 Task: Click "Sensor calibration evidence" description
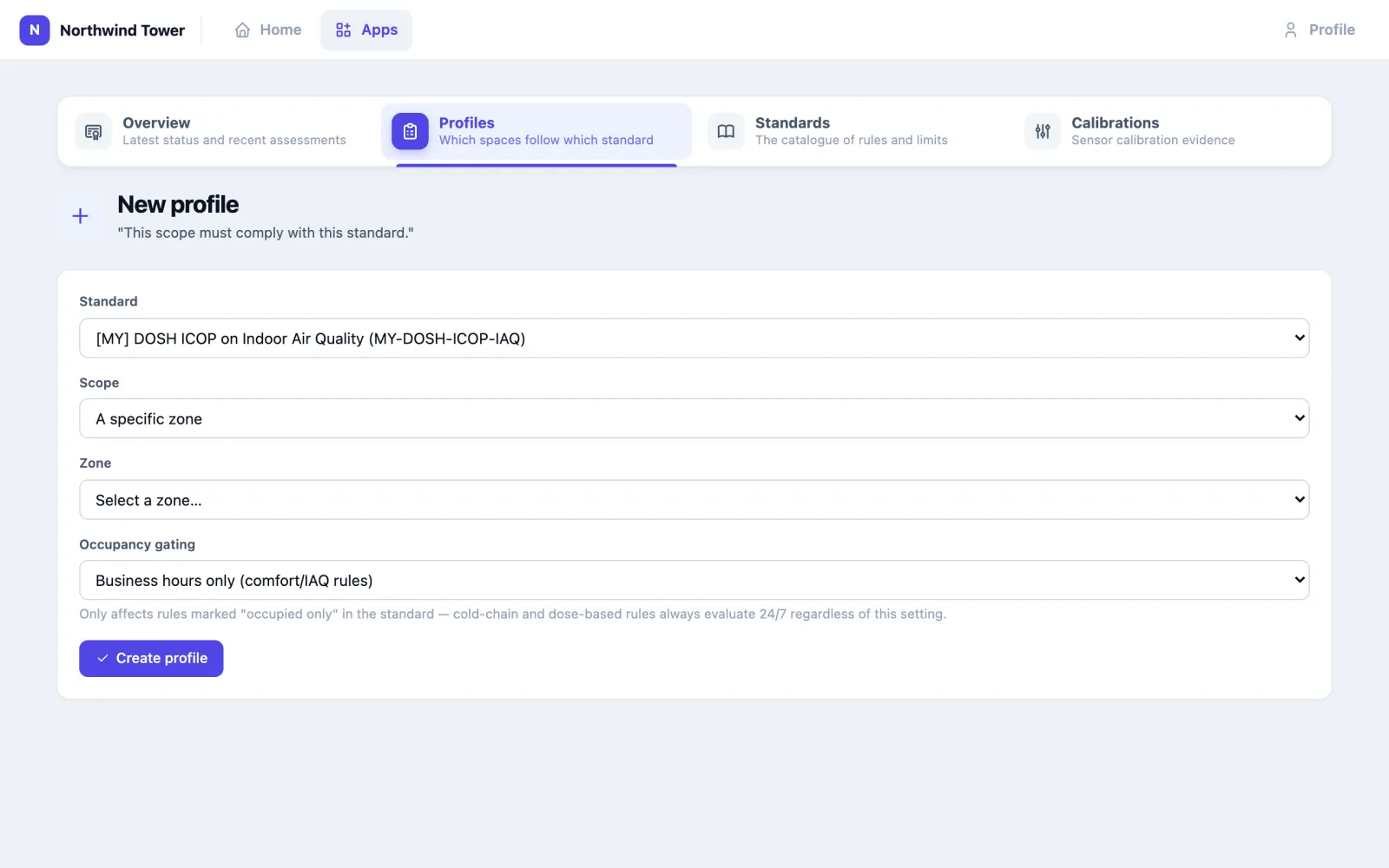pos(1153,140)
